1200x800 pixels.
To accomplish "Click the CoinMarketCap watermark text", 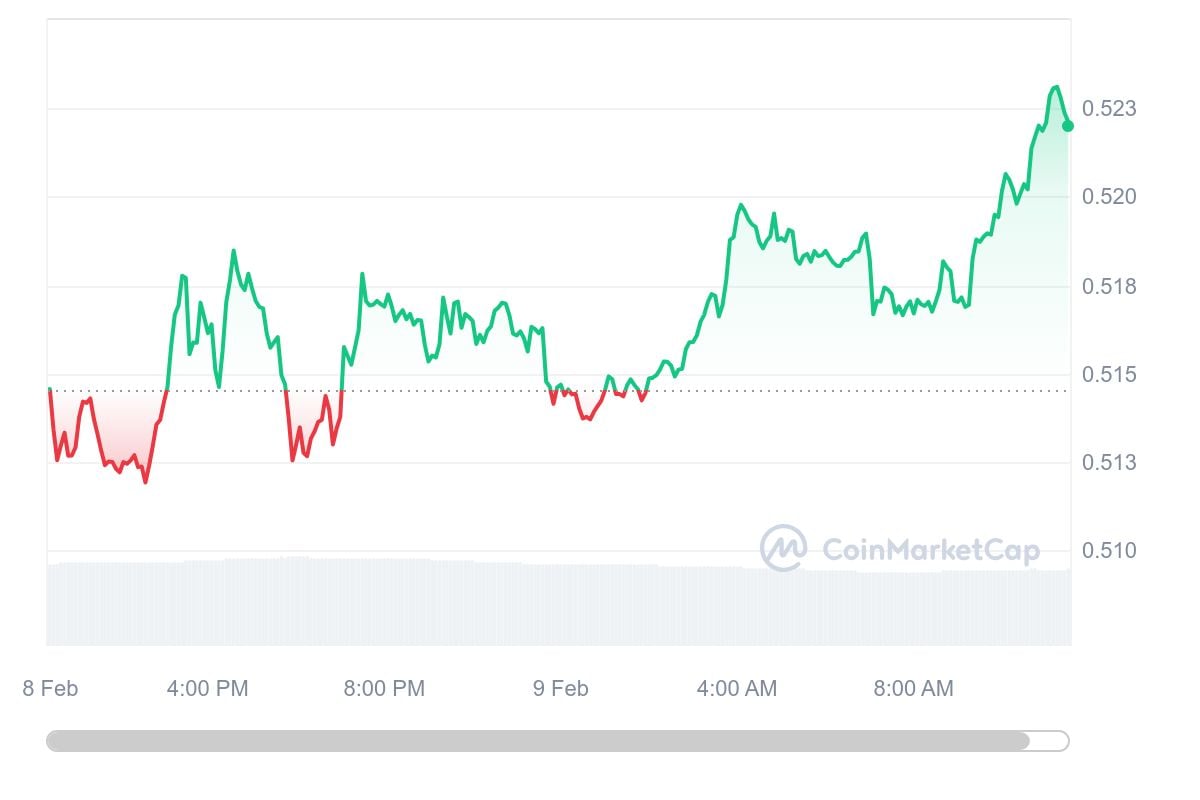I will pyautogui.click(x=930, y=550).
